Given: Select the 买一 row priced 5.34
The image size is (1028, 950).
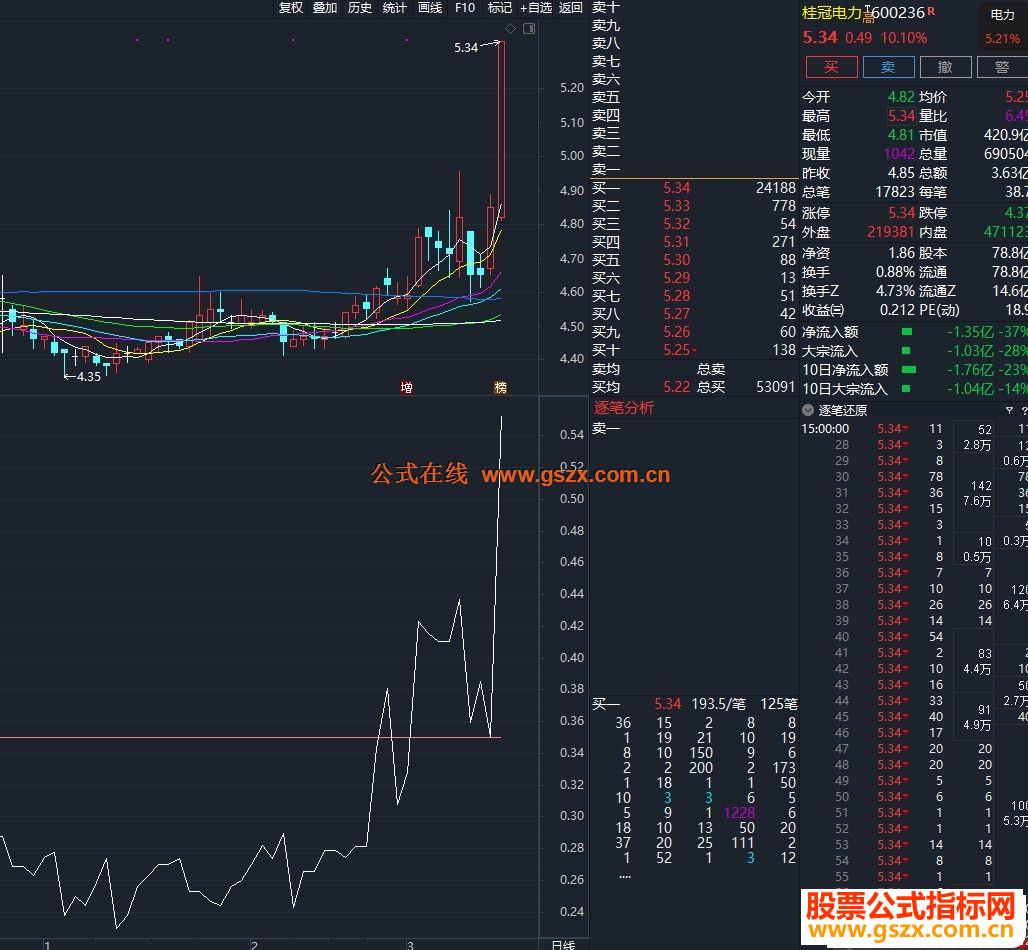Looking at the screenshot, I should click(x=694, y=188).
